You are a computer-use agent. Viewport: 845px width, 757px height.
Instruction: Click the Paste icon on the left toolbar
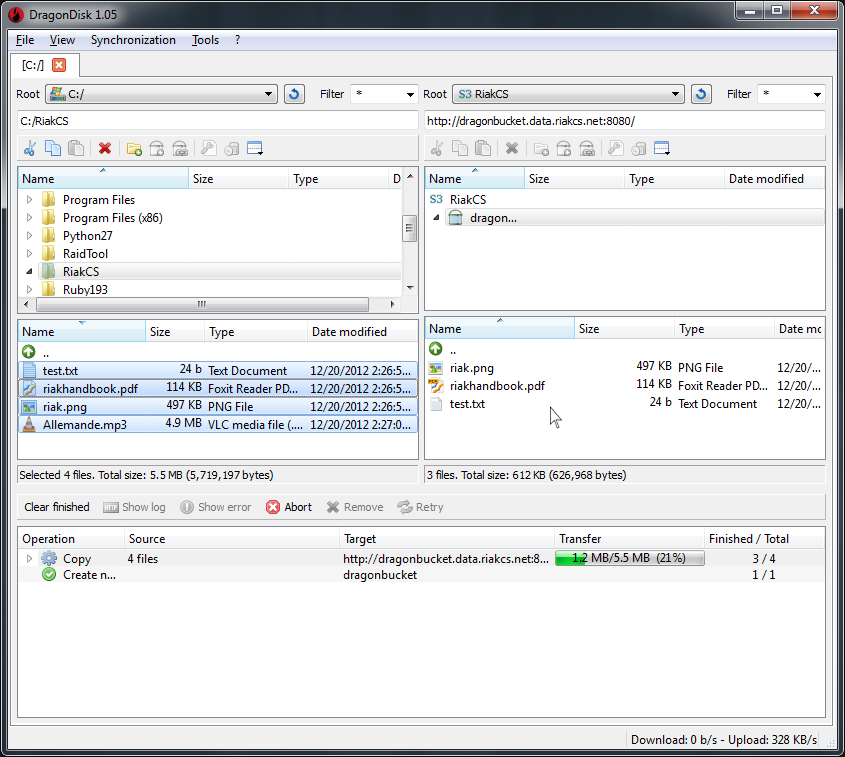(76, 148)
